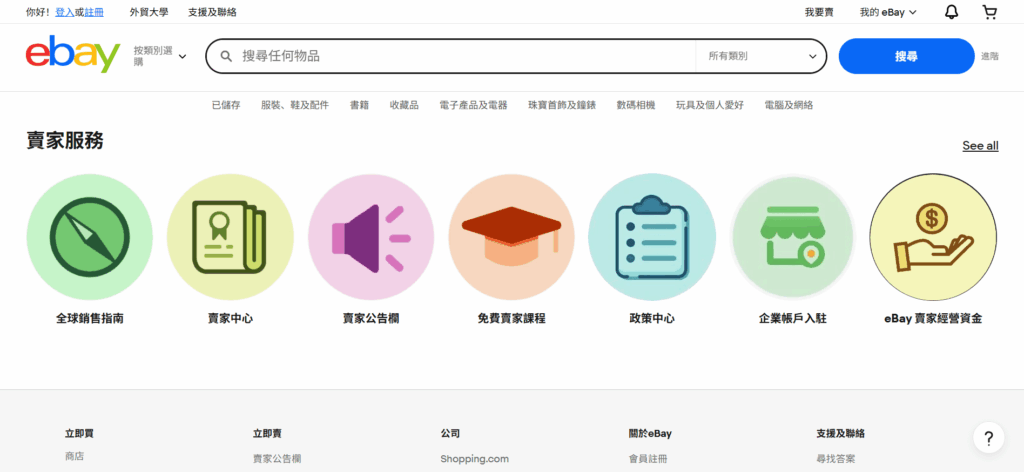Open the compass icon for 全球銷售指南

[89, 237]
